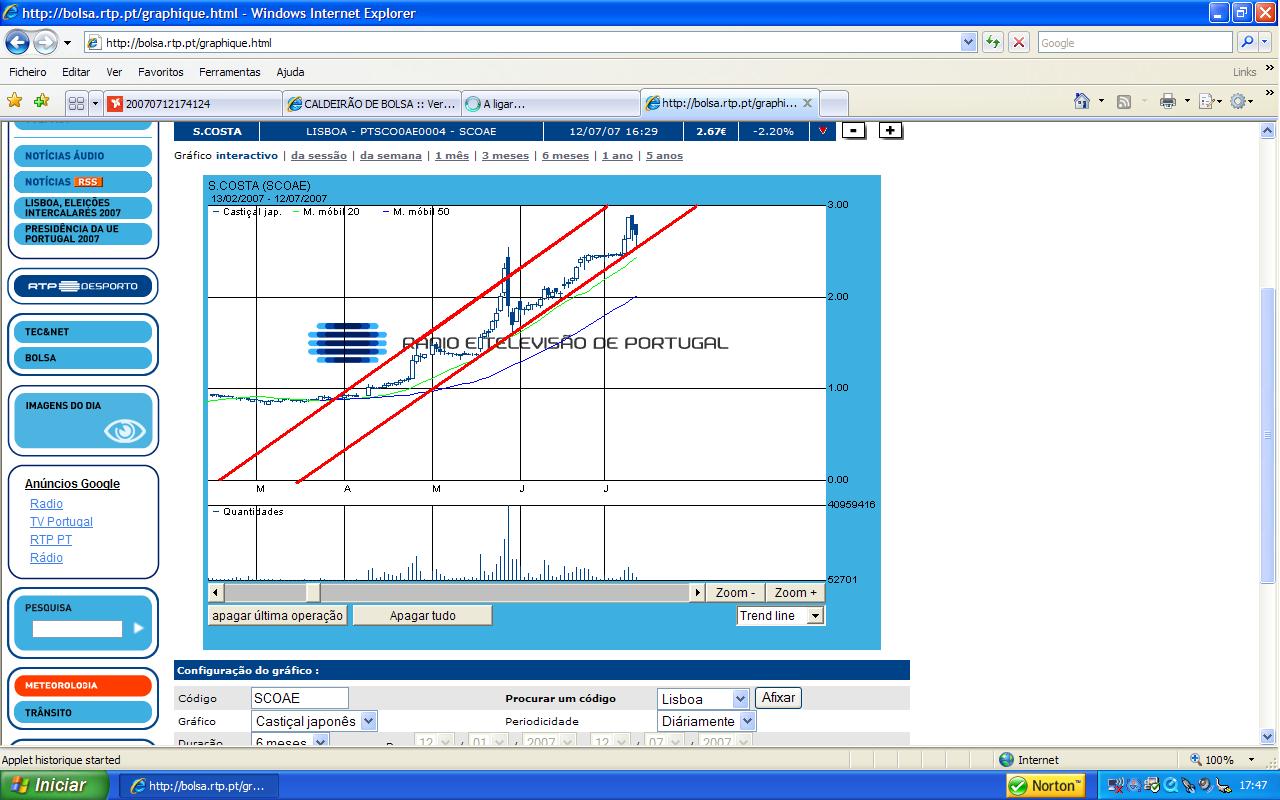
Task: Select the '1 ano' chart period link
Action: [617, 156]
